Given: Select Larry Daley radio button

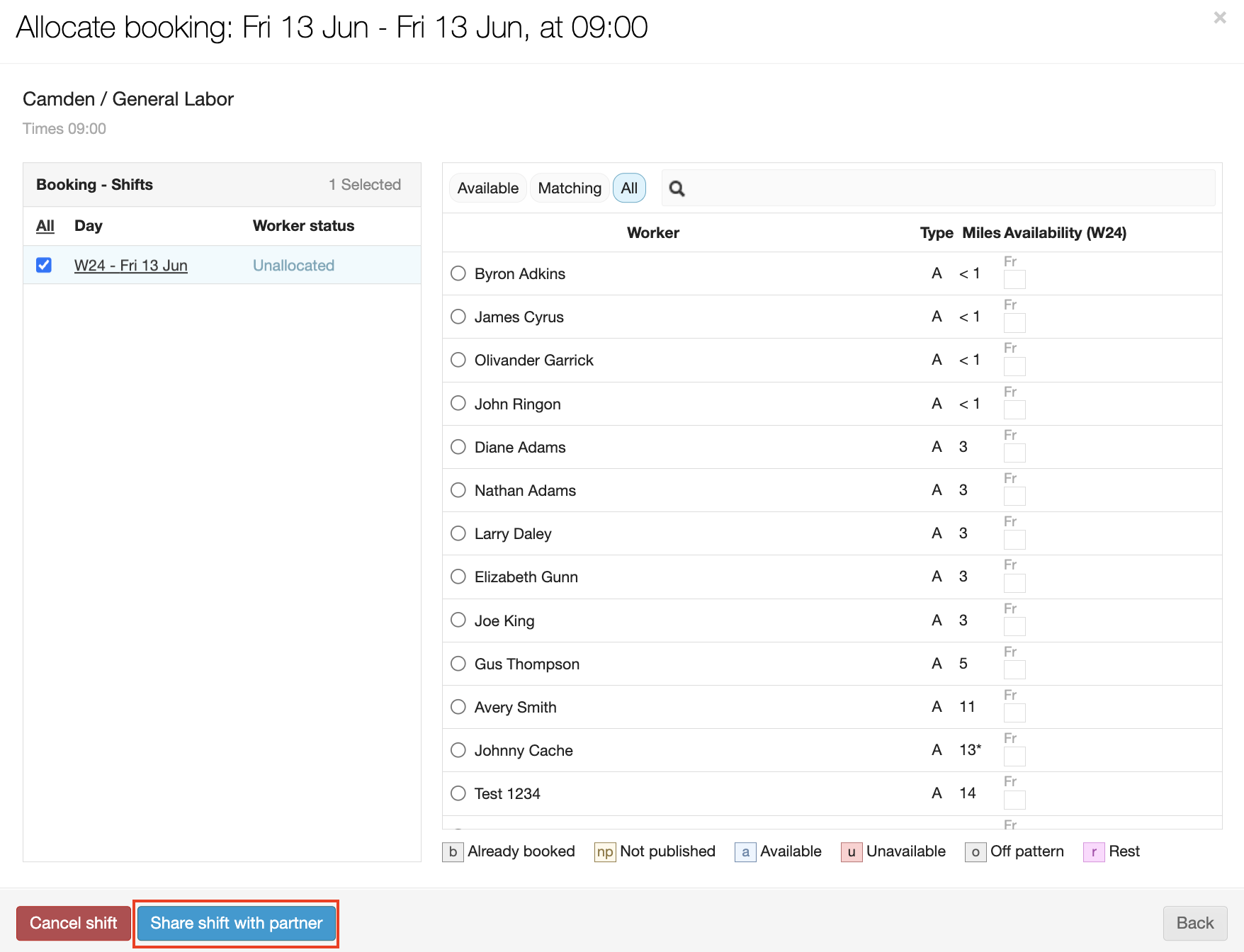Looking at the screenshot, I should (458, 533).
